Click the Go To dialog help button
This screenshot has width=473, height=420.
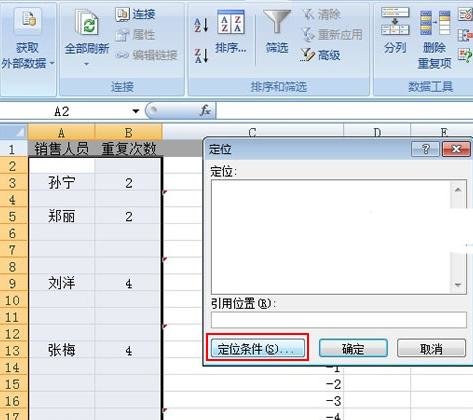click(x=425, y=149)
